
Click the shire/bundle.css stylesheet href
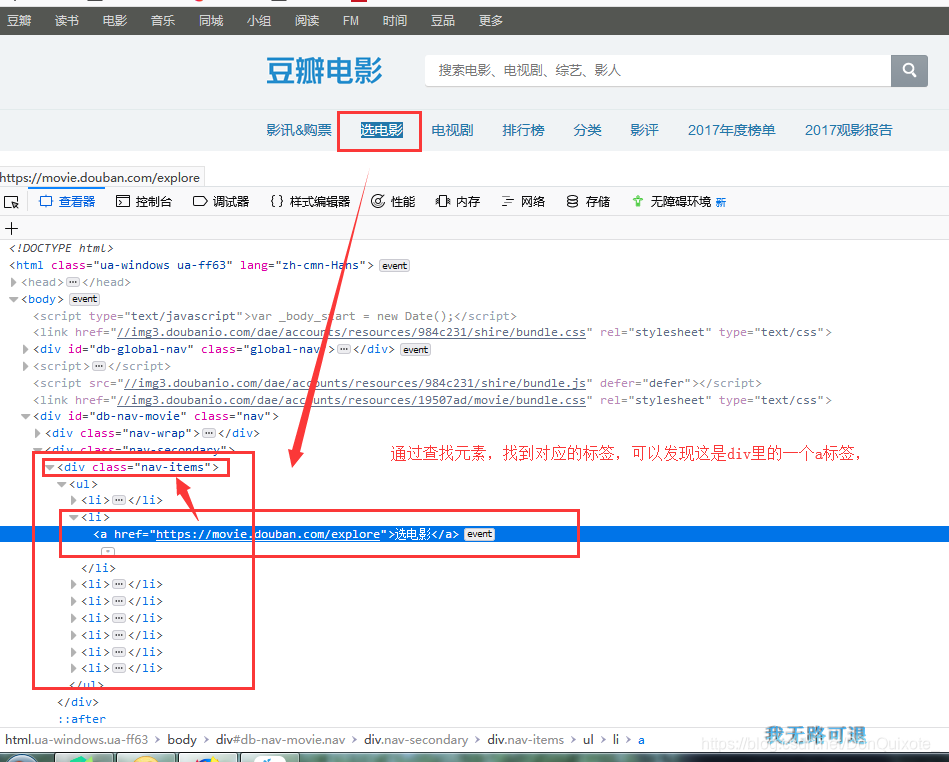(351, 332)
